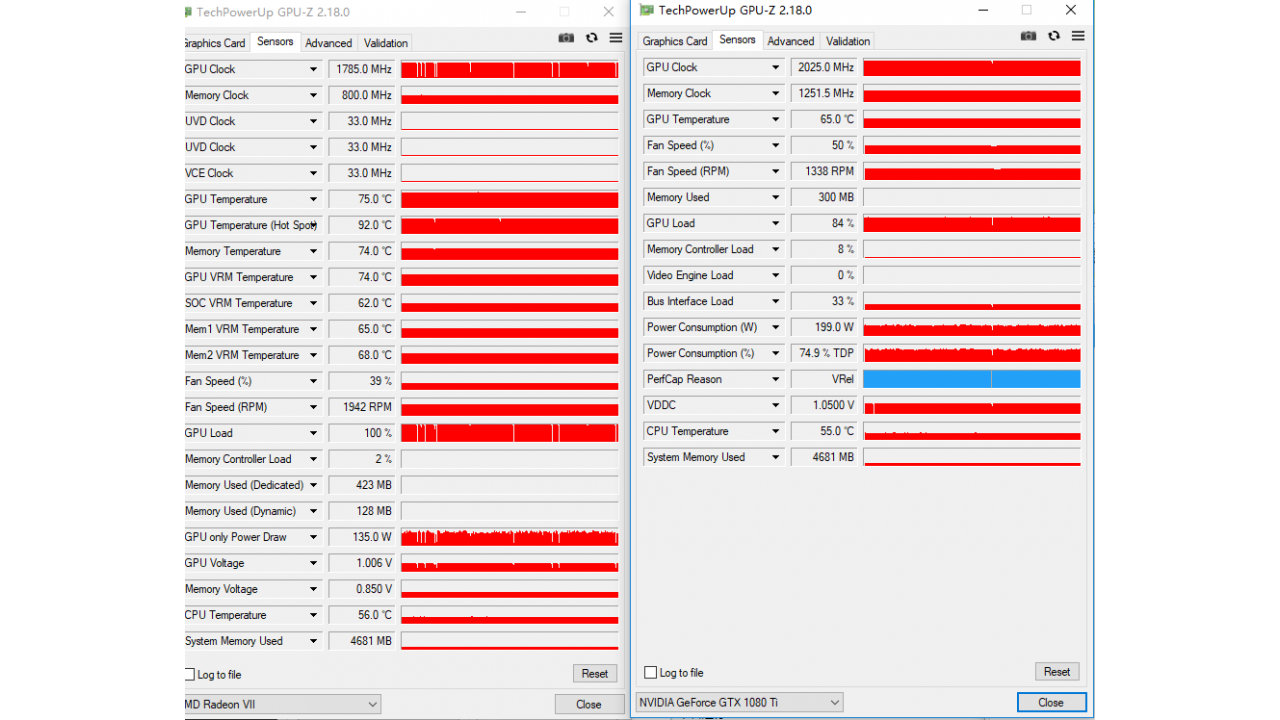Open the GPU only Power Draw sensor dropdown
This screenshot has width=1280, height=720.
pos(313,537)
